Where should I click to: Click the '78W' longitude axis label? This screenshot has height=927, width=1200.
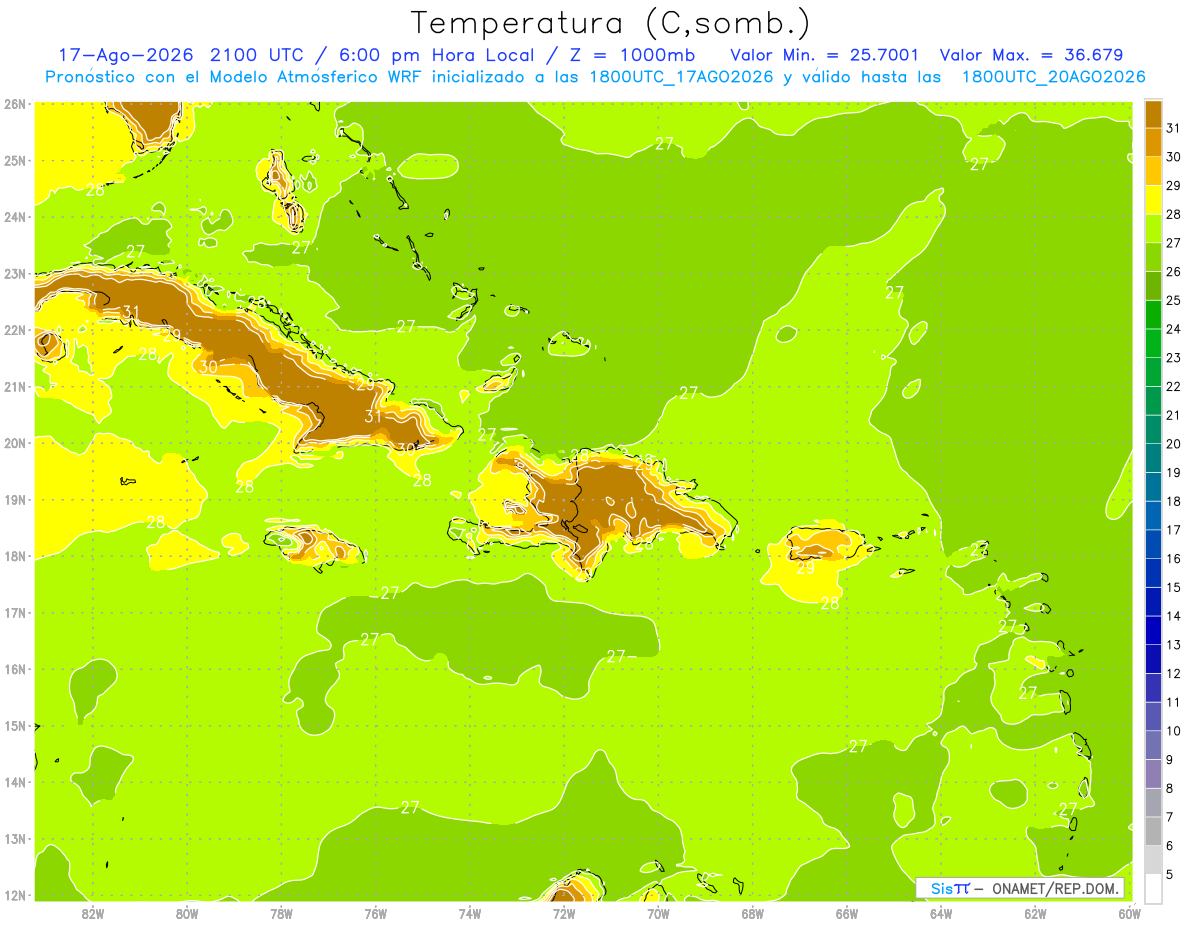tap(281, 913)
